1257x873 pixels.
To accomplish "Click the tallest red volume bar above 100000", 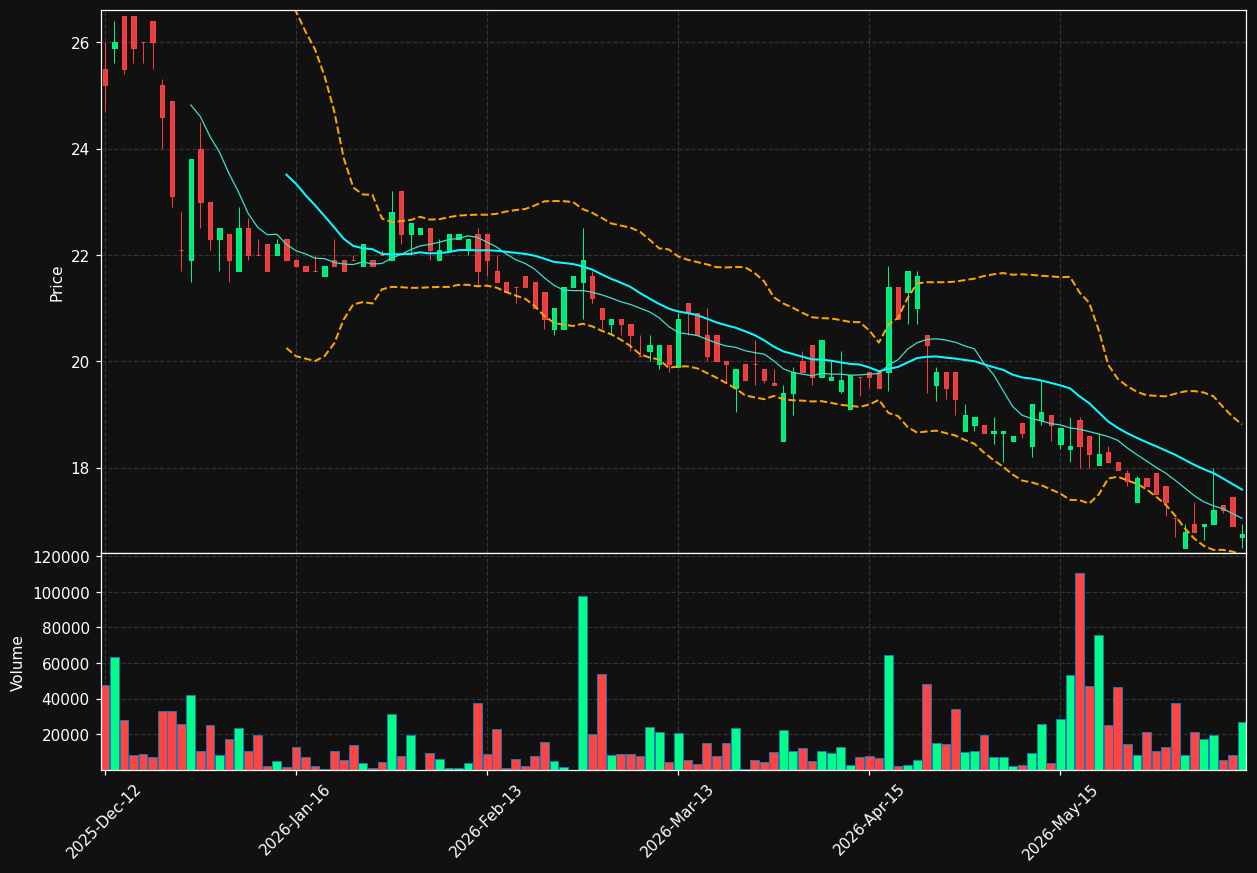I will point(1080,671).
